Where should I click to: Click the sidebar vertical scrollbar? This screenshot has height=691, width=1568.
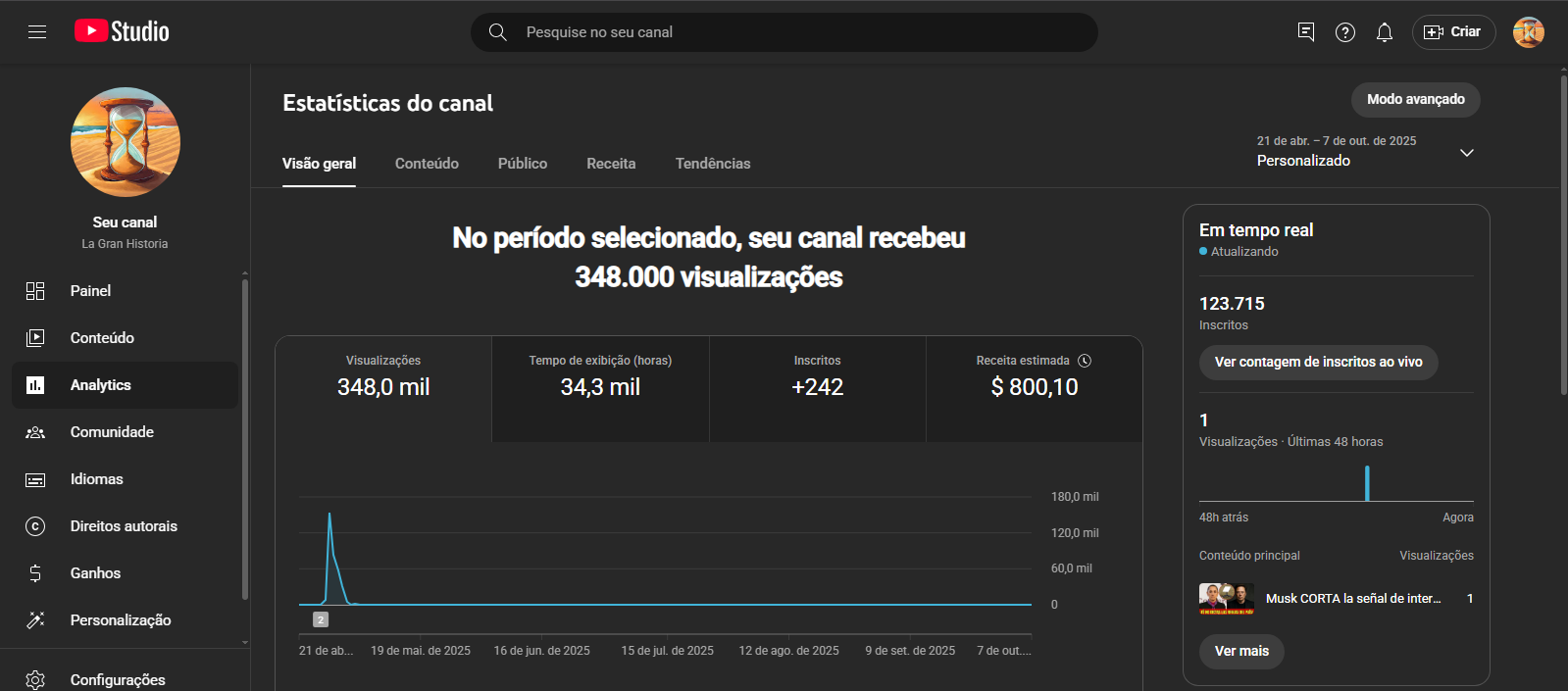[244, 438]
